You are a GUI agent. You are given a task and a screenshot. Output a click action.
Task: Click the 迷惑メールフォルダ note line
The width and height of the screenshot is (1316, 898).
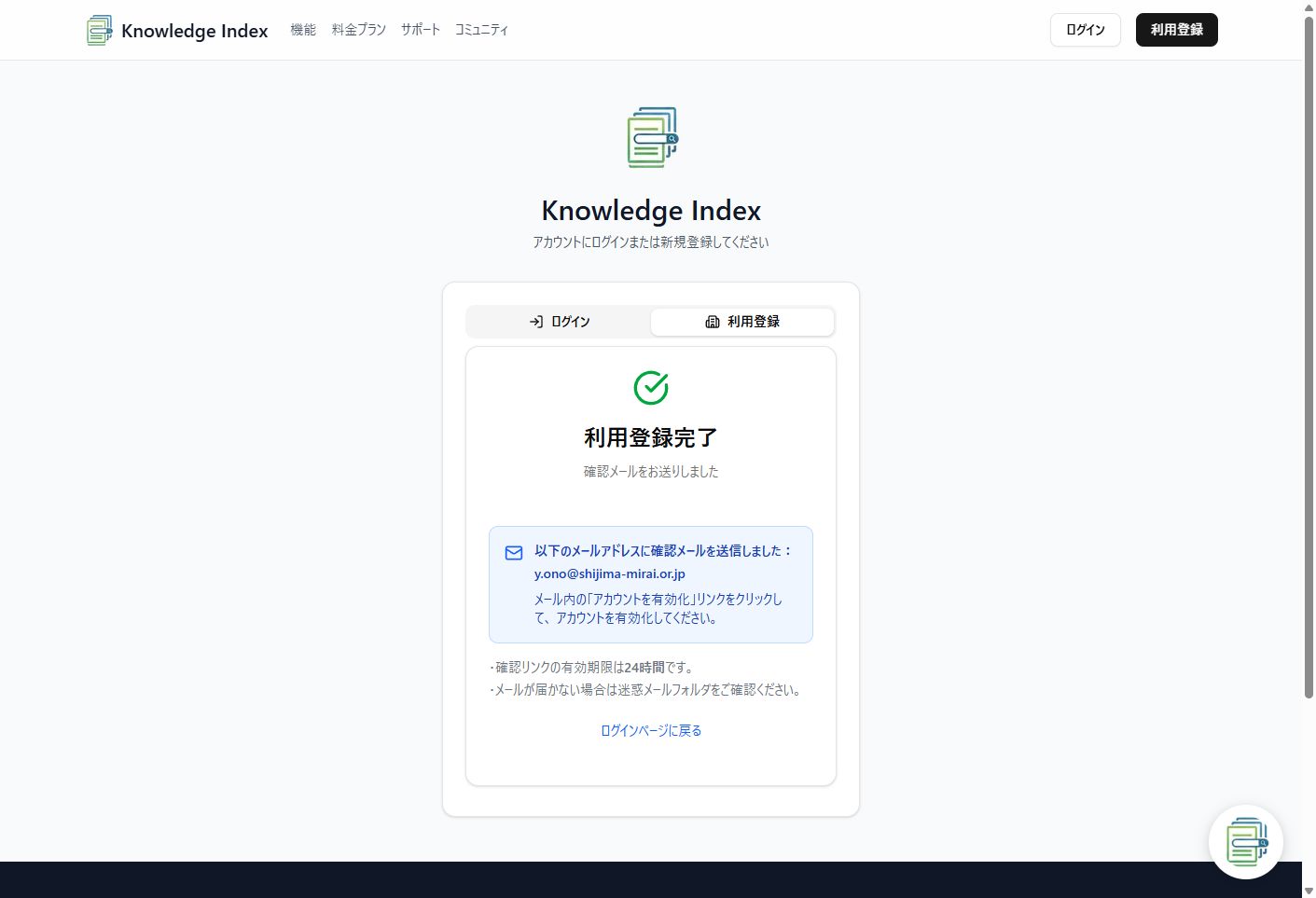click(x=645, y=690)
